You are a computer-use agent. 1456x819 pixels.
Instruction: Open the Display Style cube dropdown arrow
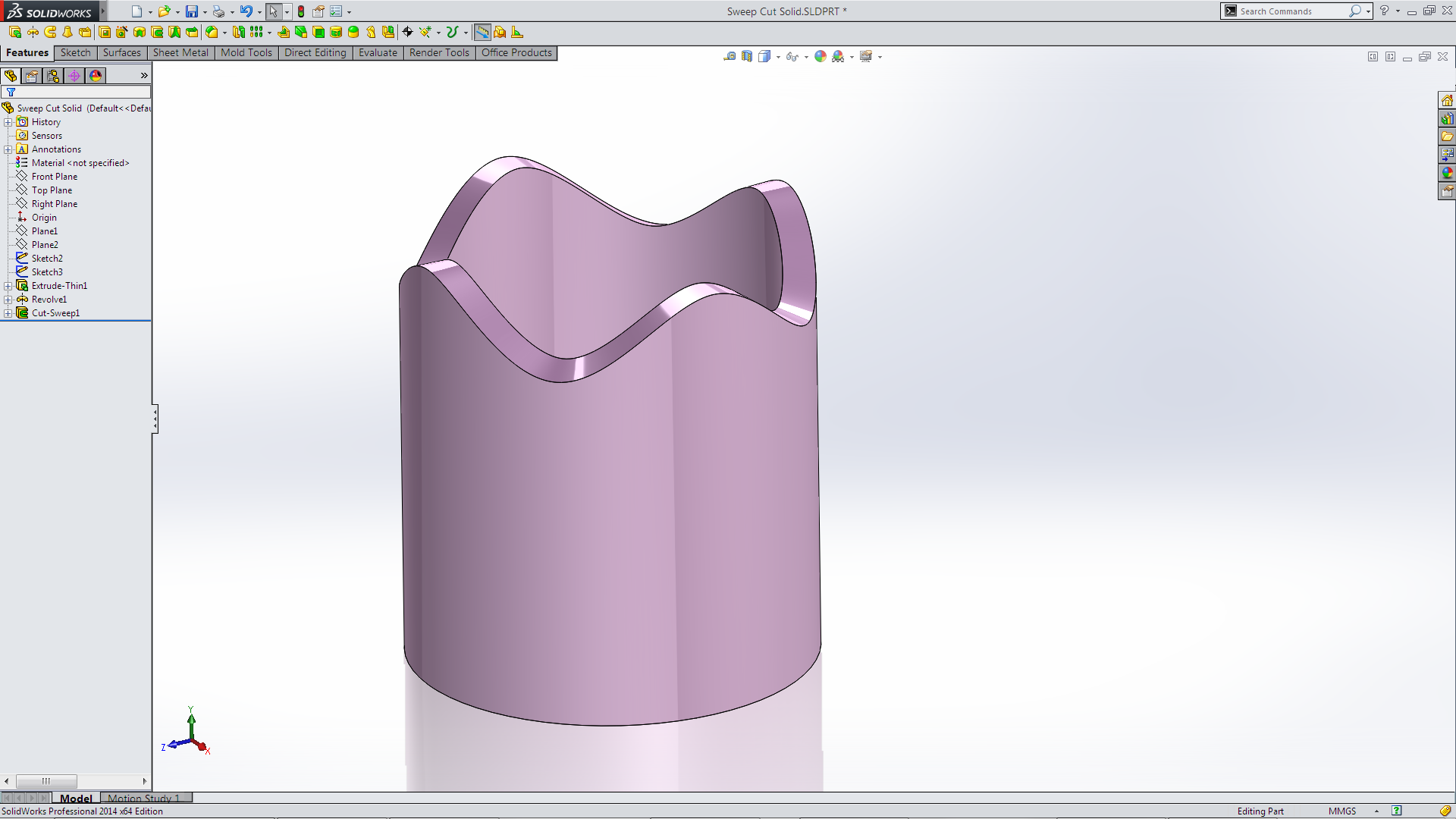pyautogui.click(x=778, y=58)
